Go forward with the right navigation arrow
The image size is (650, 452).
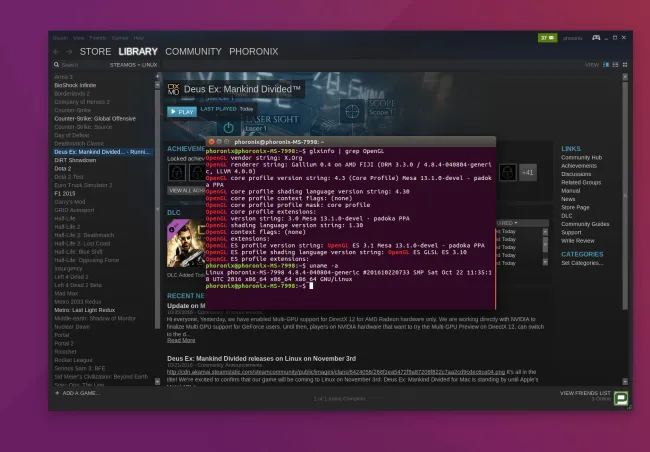coord(69,52)
